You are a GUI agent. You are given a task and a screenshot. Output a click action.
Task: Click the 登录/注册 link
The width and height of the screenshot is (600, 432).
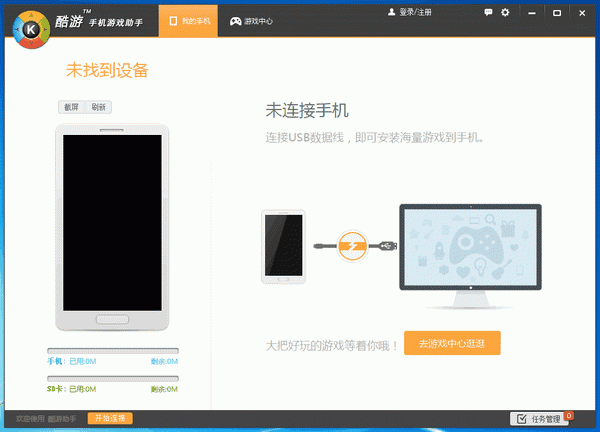(415, 12)
